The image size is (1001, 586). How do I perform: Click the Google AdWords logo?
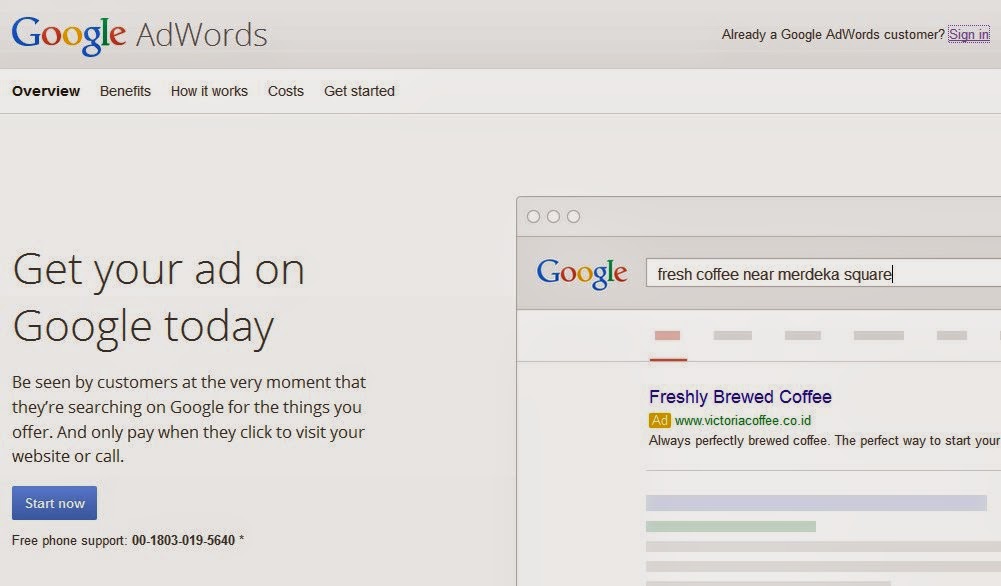click(139, 35)
